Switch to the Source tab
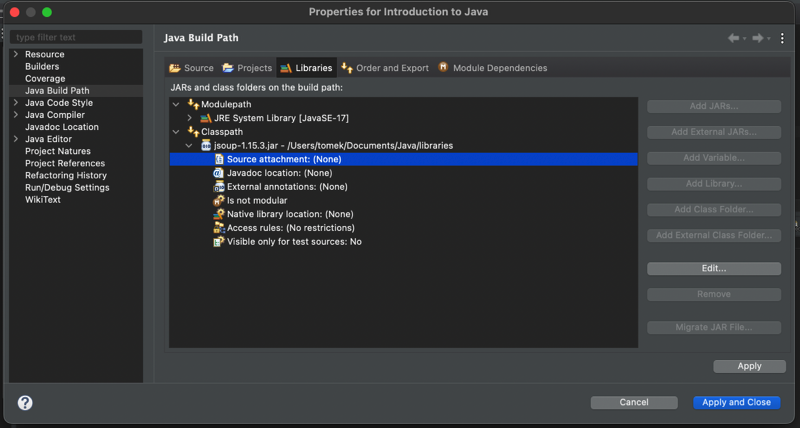Screen dimensions: 800x428 point(191,68)
